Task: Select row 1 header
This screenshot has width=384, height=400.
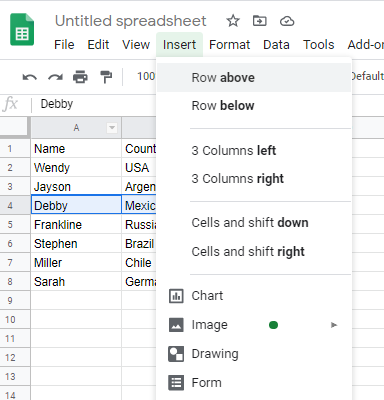Action: (x=15, y=148)
